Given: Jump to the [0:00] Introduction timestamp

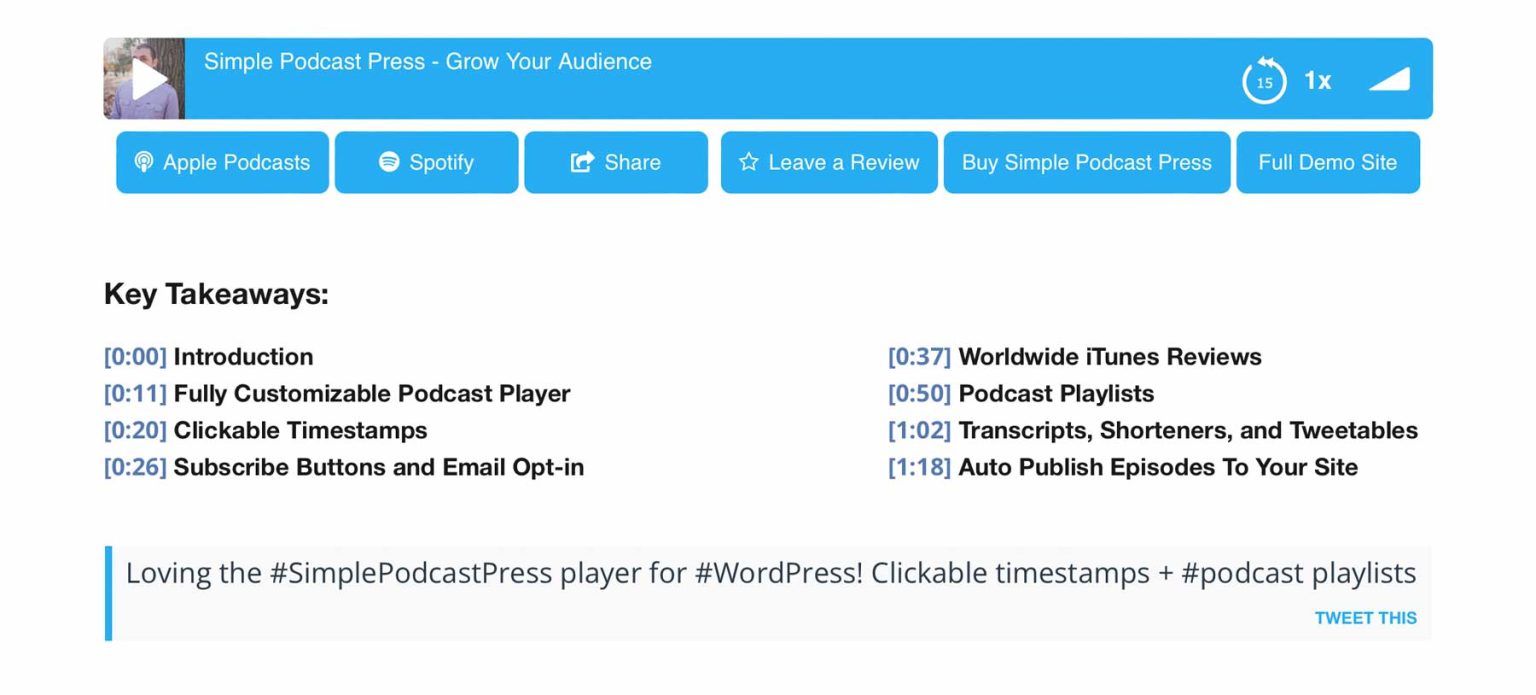Looking at the screenshot, I should [x=135, y=357].
